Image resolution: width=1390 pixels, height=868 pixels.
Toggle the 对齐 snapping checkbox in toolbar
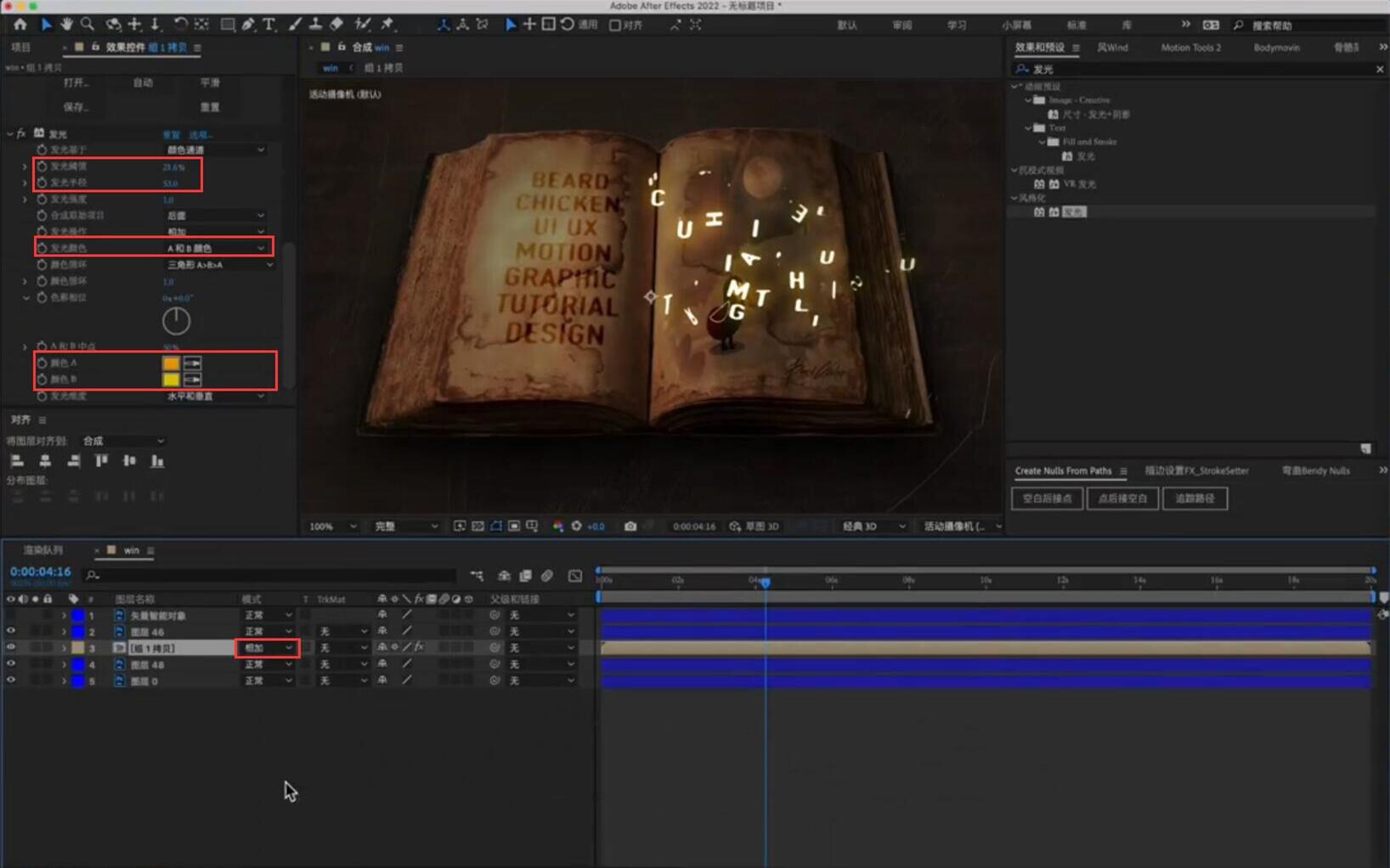click(x=615, y=25)
